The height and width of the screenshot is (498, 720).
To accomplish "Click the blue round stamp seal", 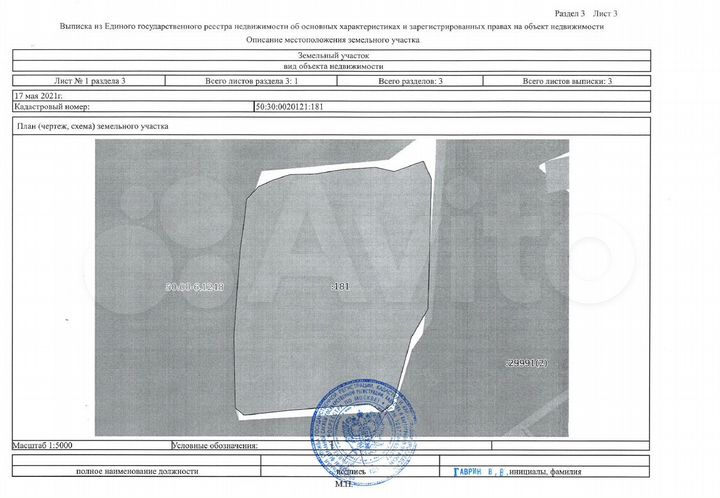I will [364, 431].
